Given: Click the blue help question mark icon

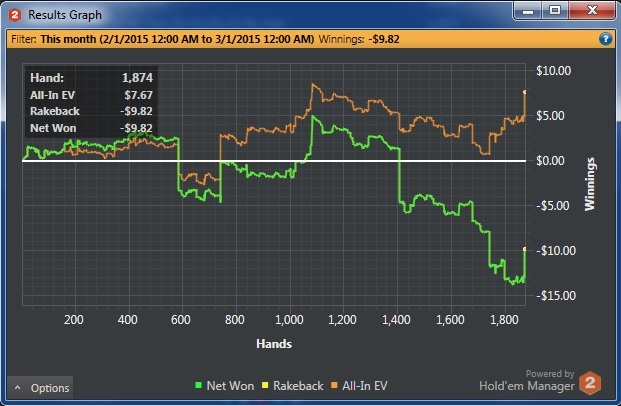Looking at the screenshot, I should tap(605, 39).
